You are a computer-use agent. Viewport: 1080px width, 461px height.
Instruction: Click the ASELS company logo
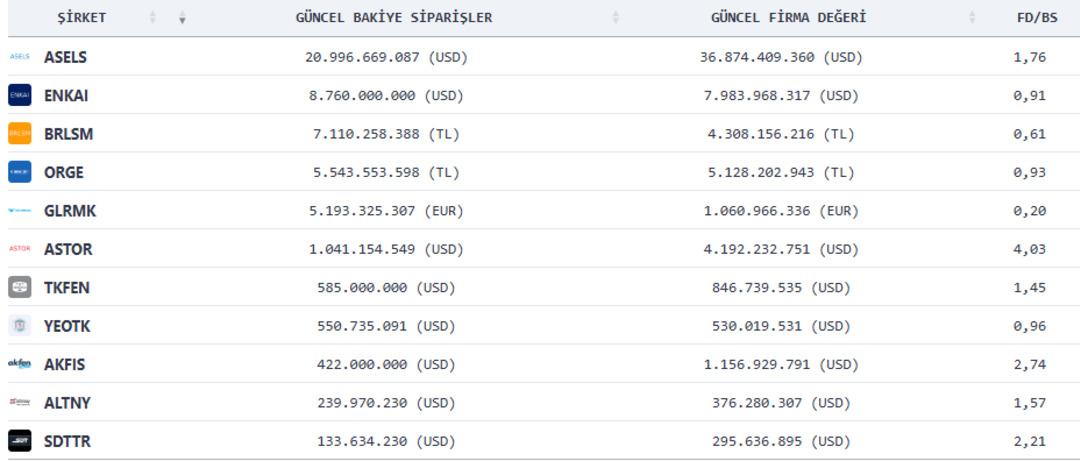pyautogui.click(x=20, y=57)
